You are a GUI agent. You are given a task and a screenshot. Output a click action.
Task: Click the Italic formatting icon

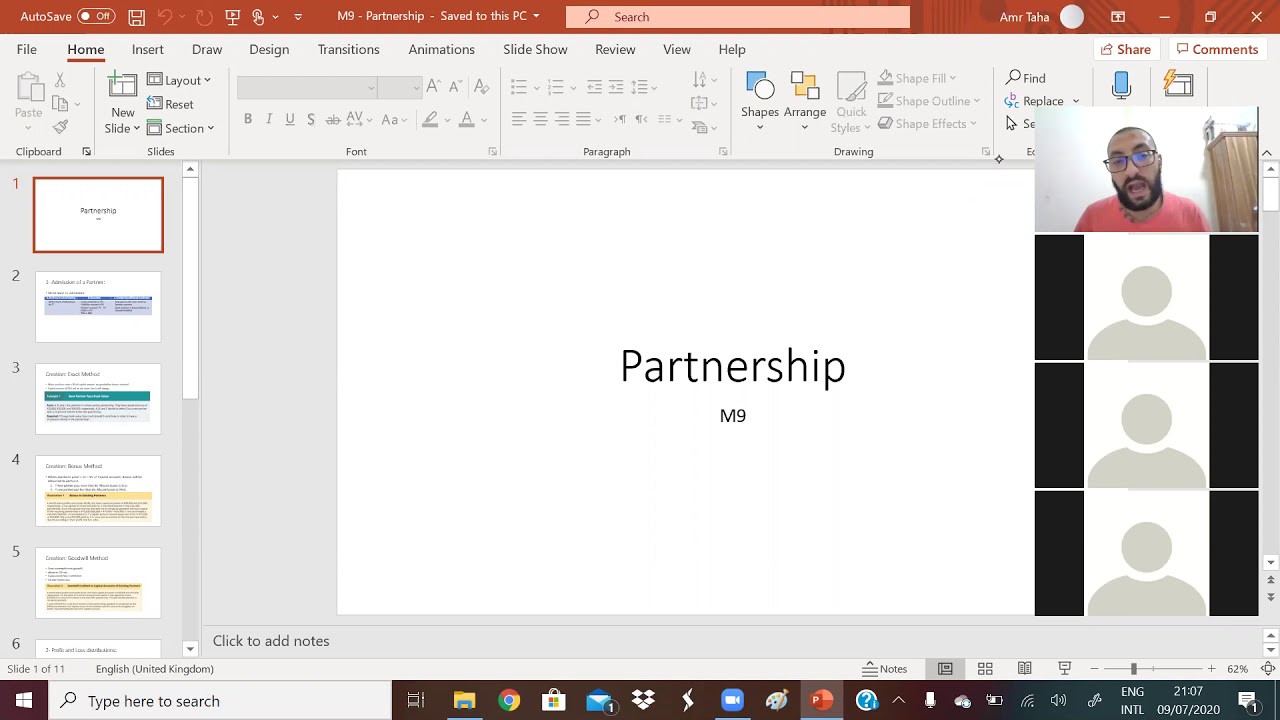(x=269, y=119)
